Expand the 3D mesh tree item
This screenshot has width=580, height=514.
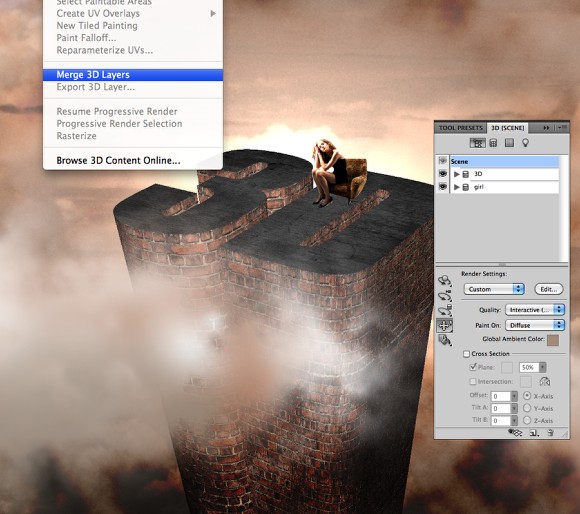(457, 174)
